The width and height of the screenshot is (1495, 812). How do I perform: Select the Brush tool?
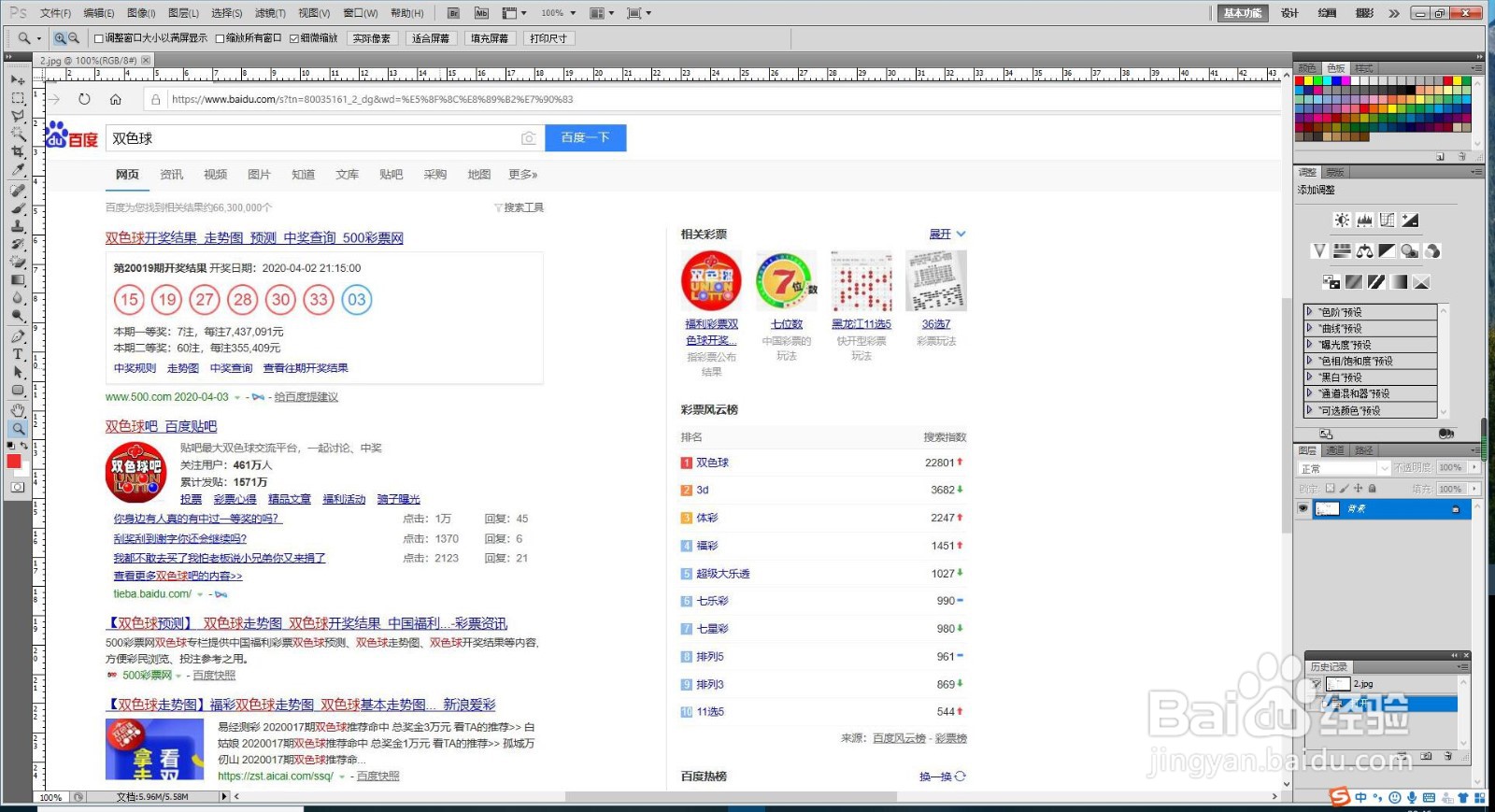[x=17, y=207]
